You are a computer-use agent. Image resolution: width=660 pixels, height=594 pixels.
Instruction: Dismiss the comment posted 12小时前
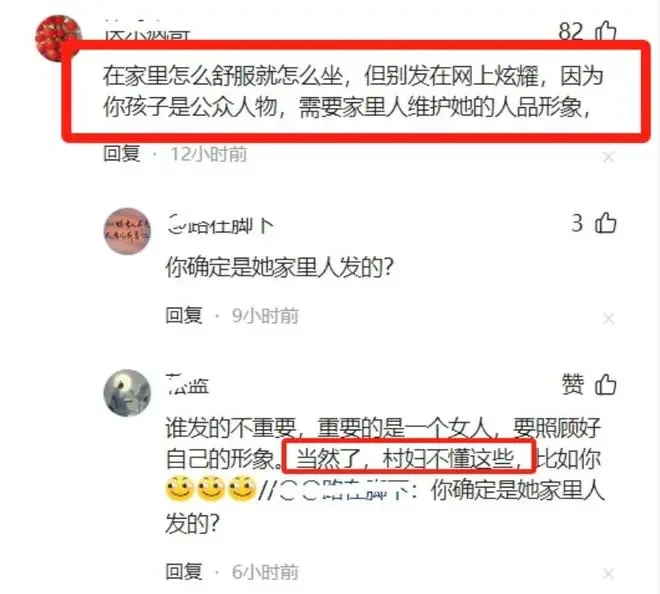pyautogui.click(x=608, y=157)
